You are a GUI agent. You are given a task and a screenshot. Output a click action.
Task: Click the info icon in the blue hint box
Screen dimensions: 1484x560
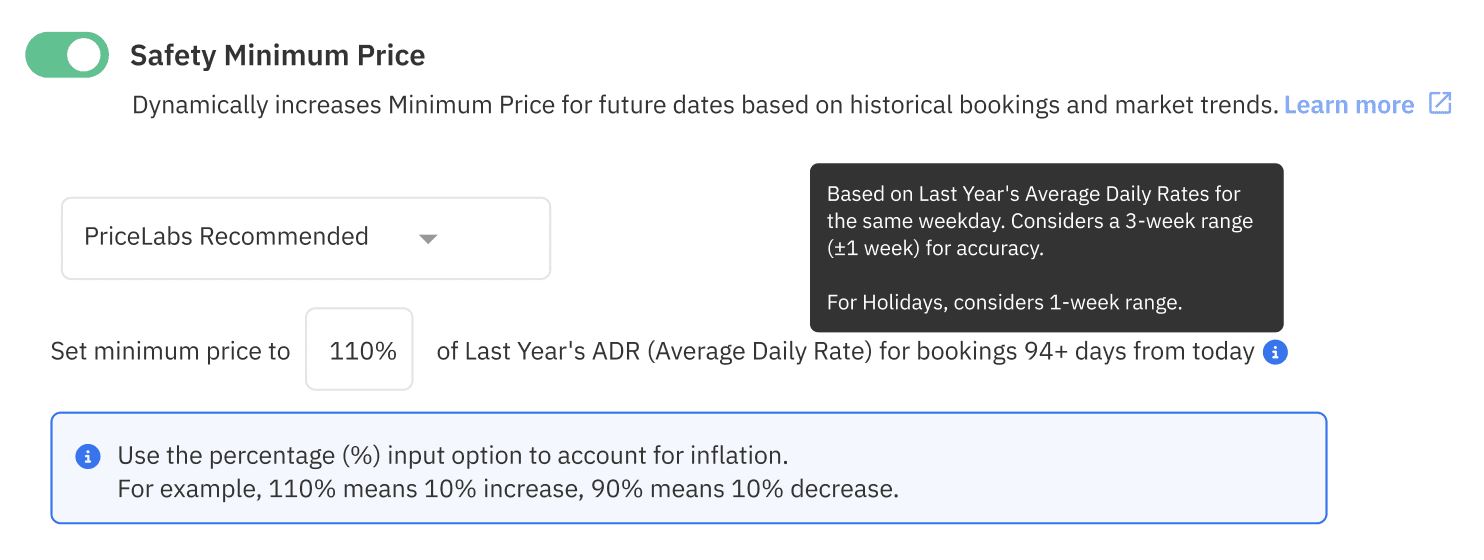coord(88,457)
